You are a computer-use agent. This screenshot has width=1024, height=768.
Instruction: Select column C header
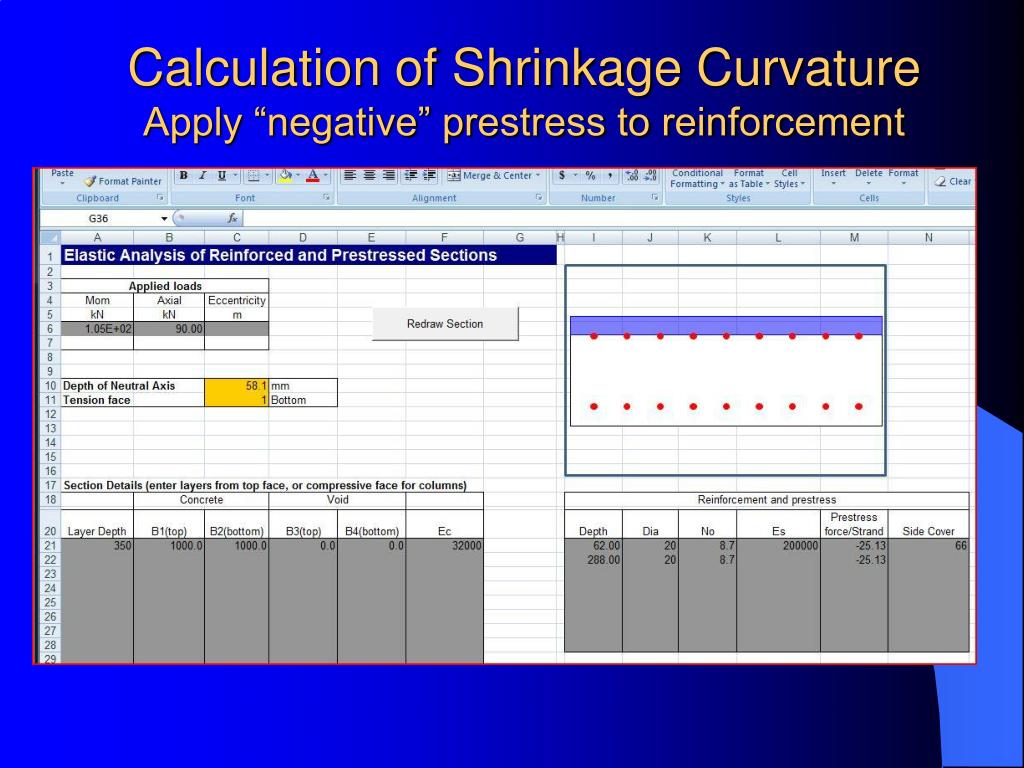(236, 238)
